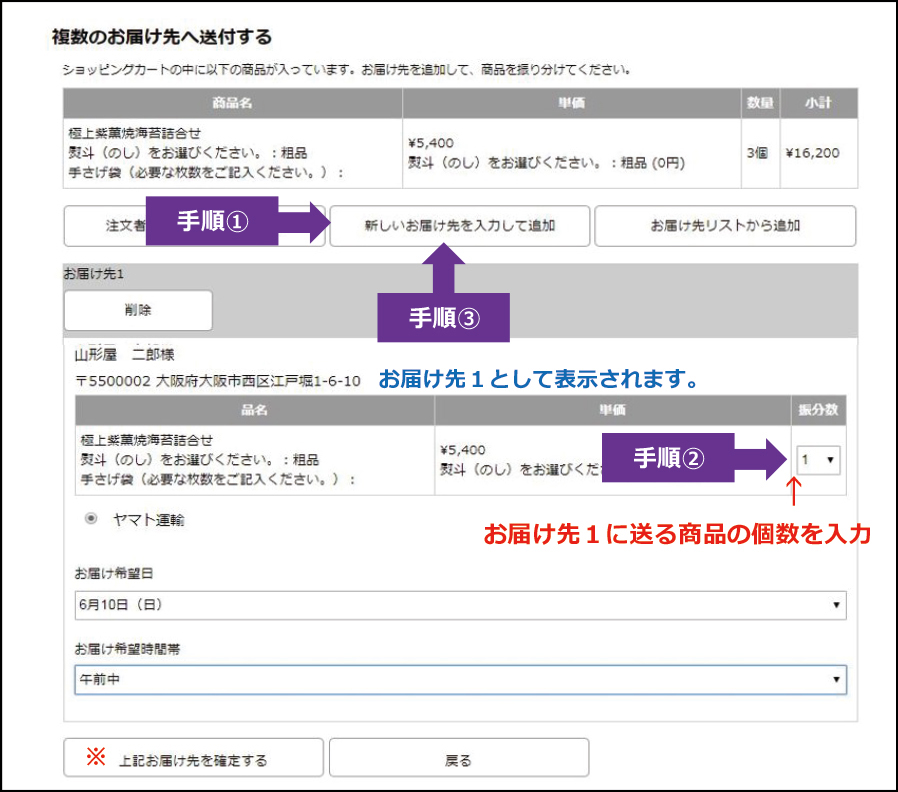
Task: Open the お届け希望時間帯 dropdown showing 午前中
Action: coord(460,679)
